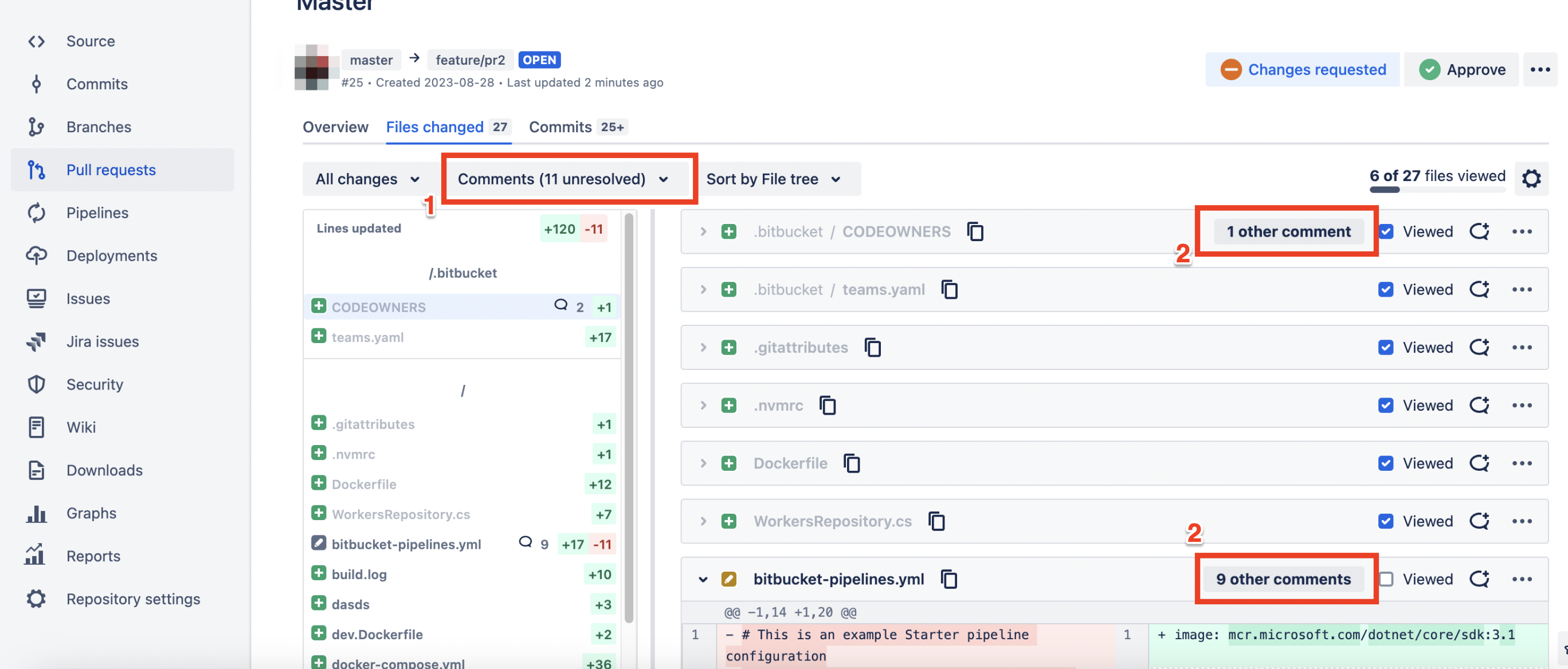The height and width of the screenshot is (669, 1568).
Task: Uncheck Viewed for .bitbucket/teams.yaml
Action: tap(1386, 289)
